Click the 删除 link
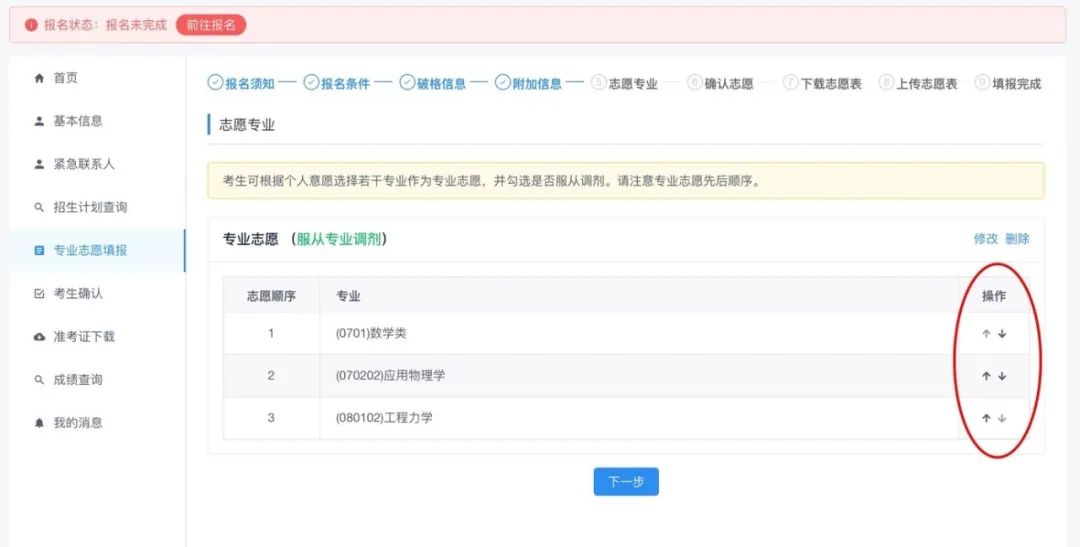Screen dimensions: 1080x547 1017,239
